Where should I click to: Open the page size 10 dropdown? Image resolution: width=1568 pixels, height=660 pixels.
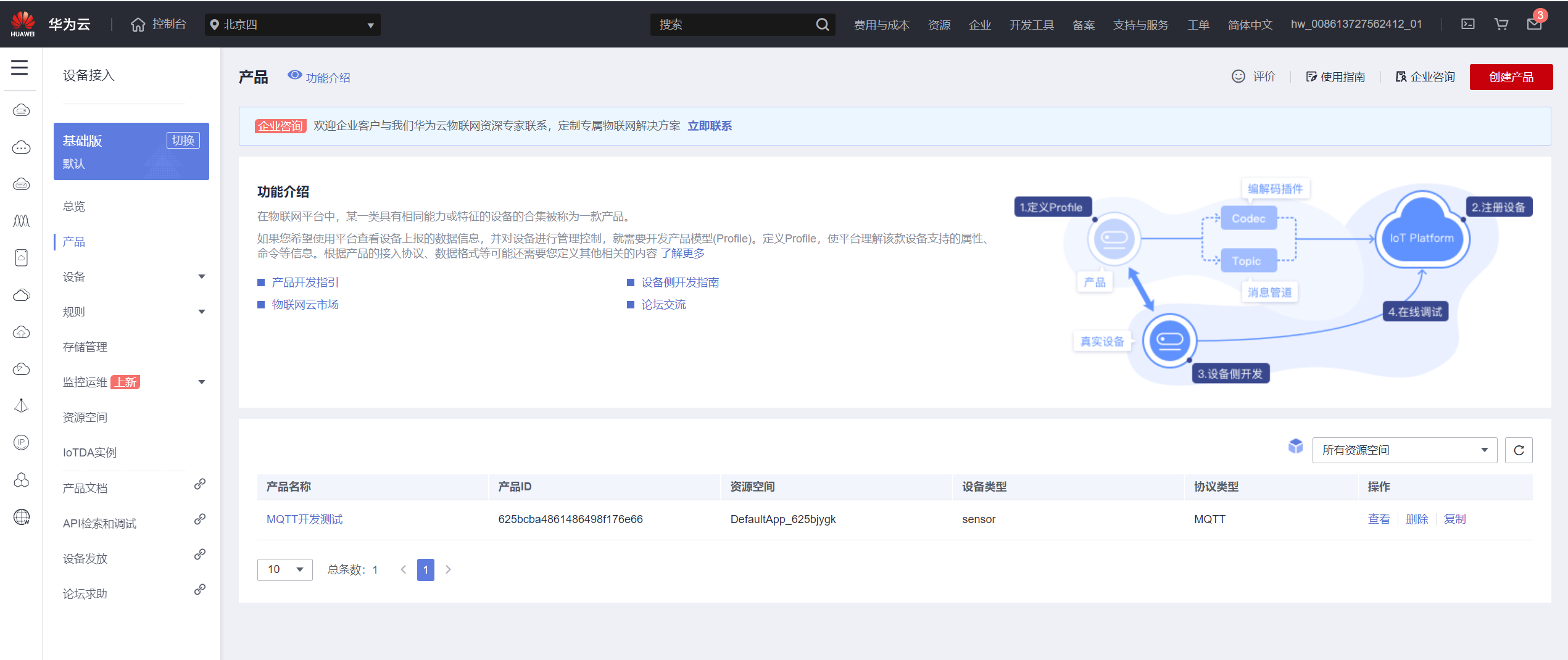284,569
